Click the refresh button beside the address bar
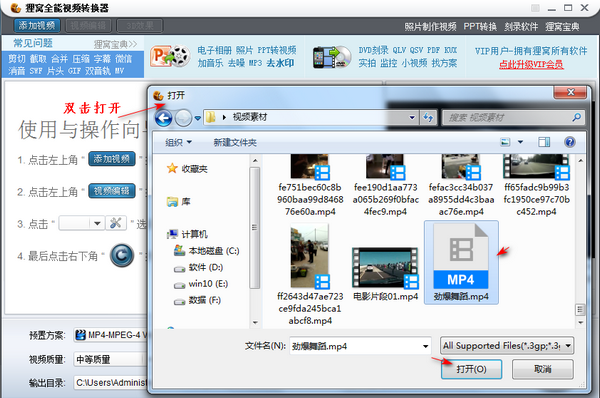This screenshot has height=398, width=600. click(x=428, y=117)
